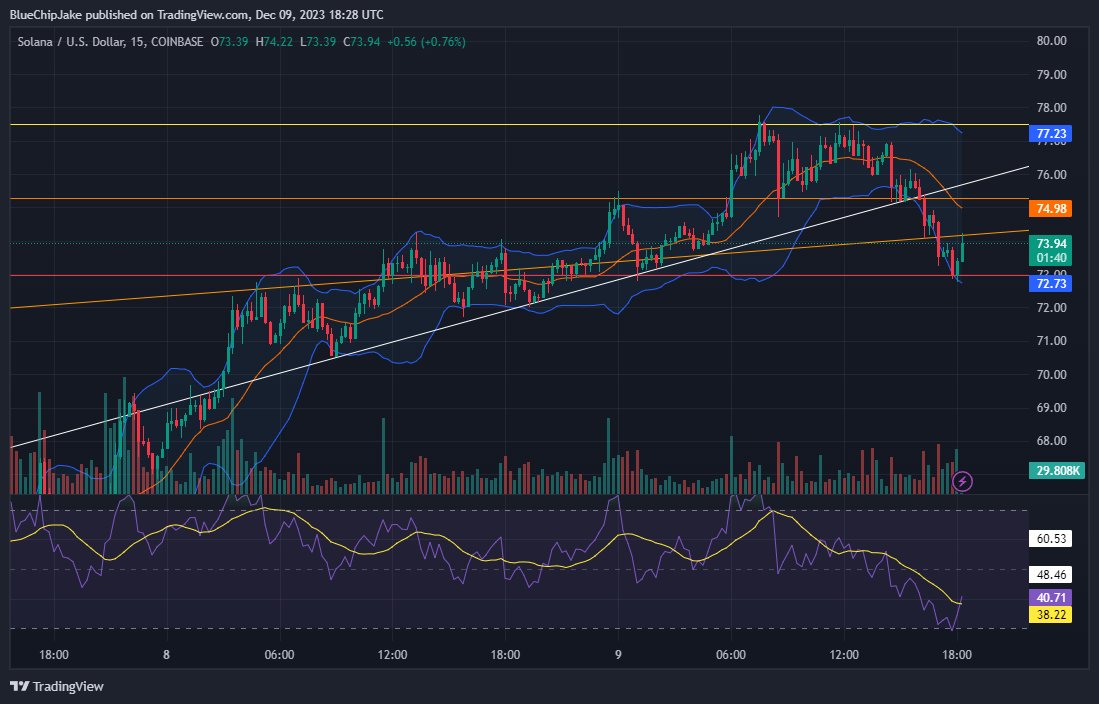Click the 72.73 blue price label
Screen dimensions: 1099x704
coord(1052,284)
